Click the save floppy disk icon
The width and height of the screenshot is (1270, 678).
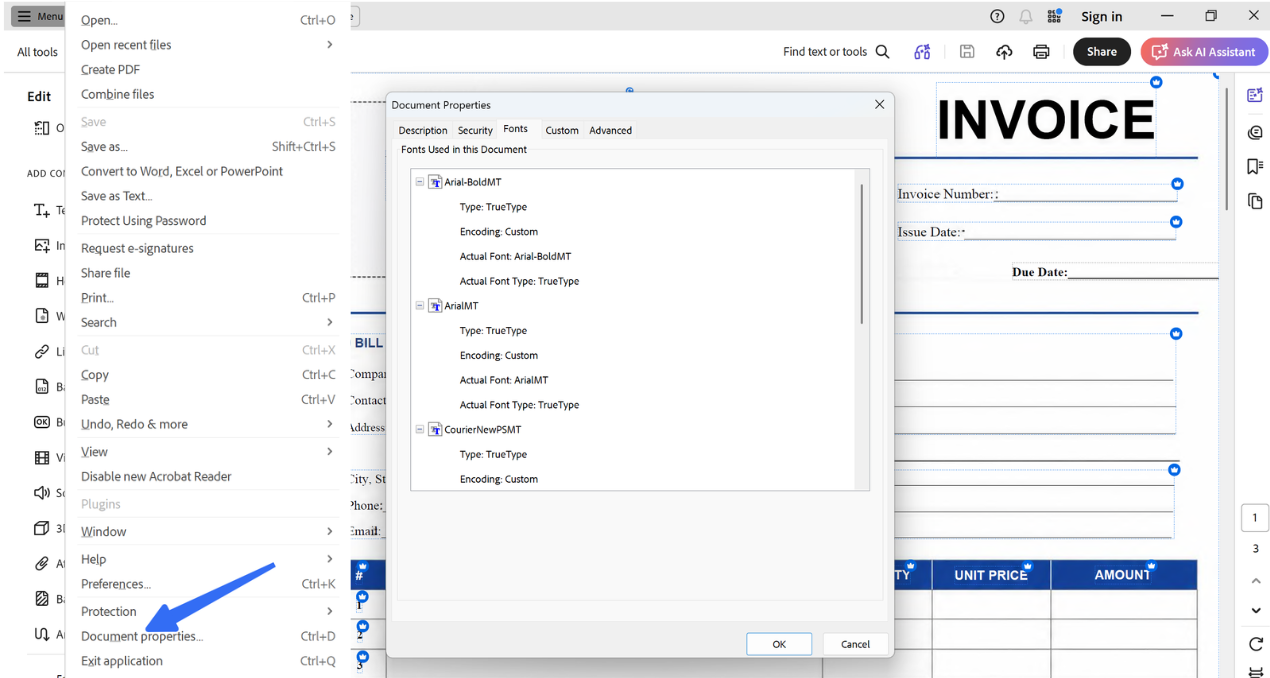tap(967, 52)
